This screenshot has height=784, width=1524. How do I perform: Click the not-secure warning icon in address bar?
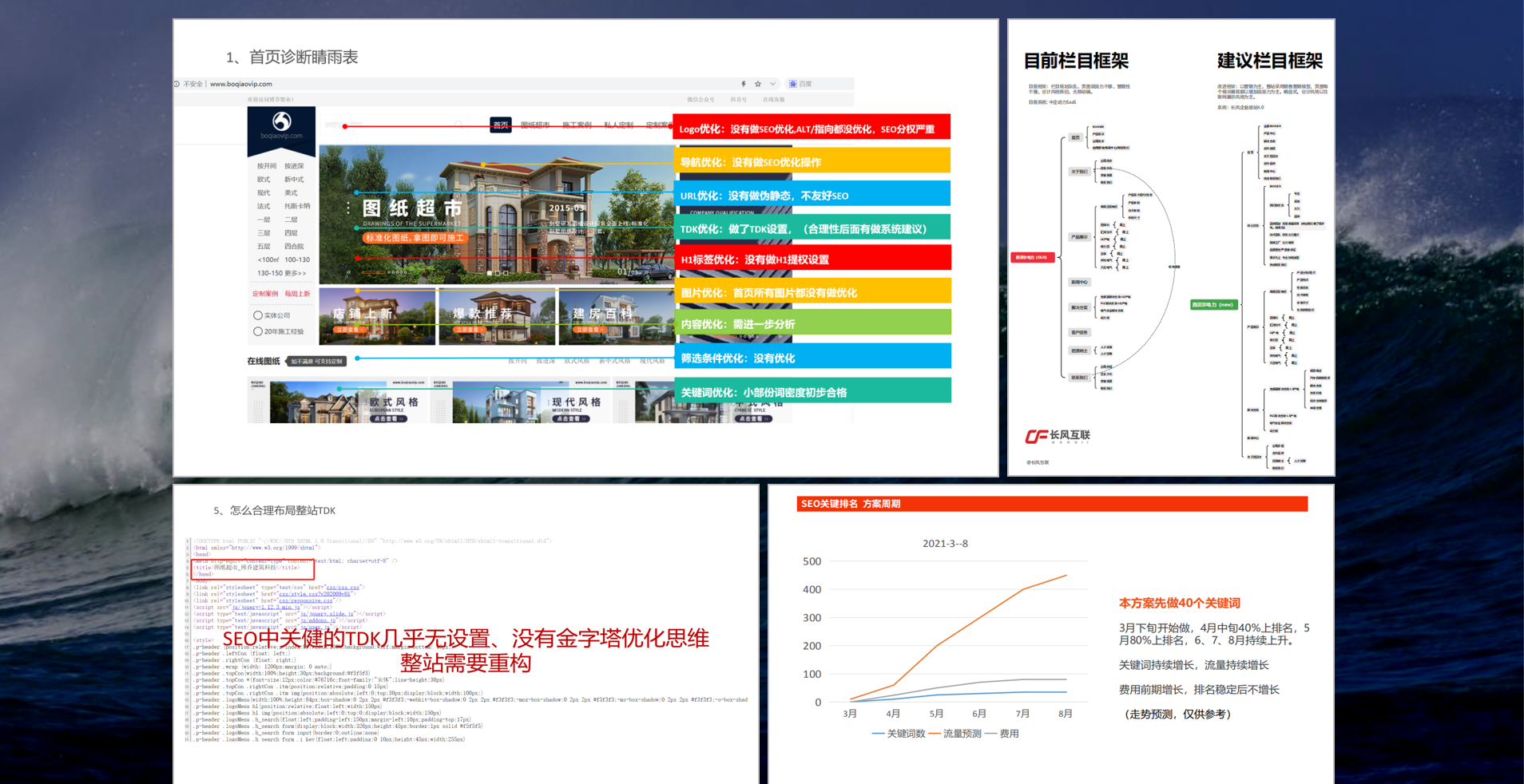(177, 84)
